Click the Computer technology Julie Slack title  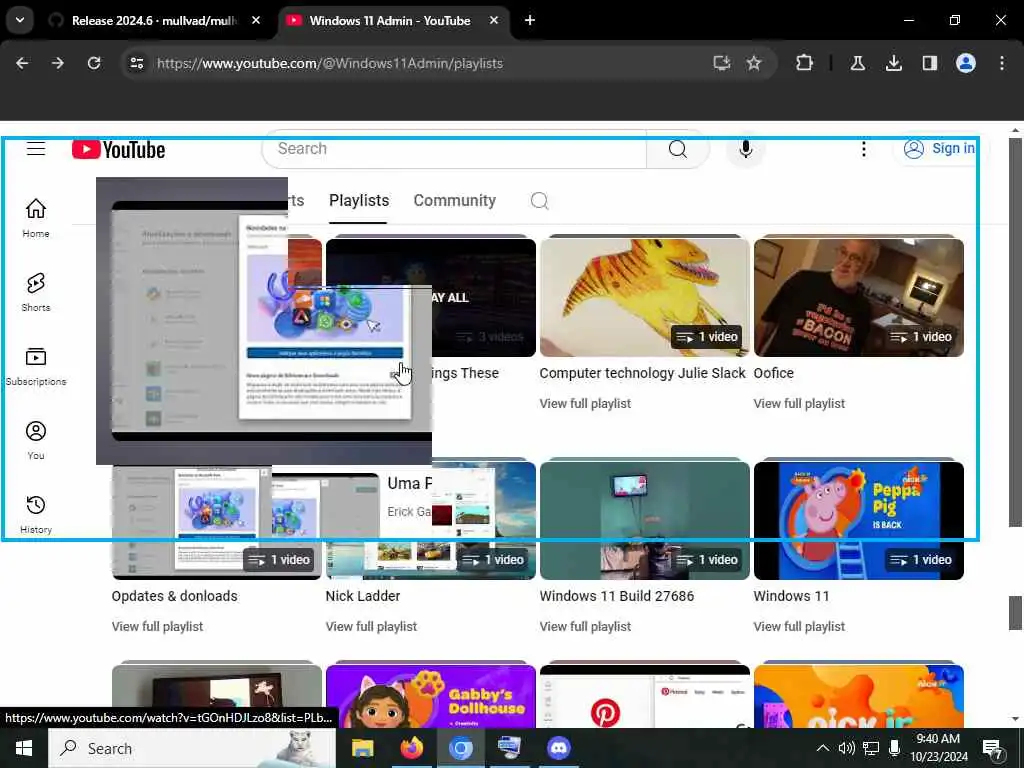(642, 373)
